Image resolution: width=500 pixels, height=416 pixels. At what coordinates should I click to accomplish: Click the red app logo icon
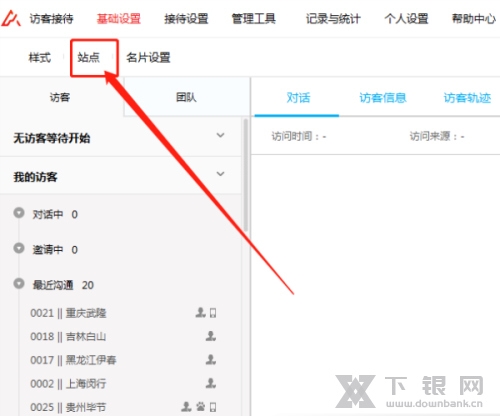pyautogui.click(x=11, y=18)
